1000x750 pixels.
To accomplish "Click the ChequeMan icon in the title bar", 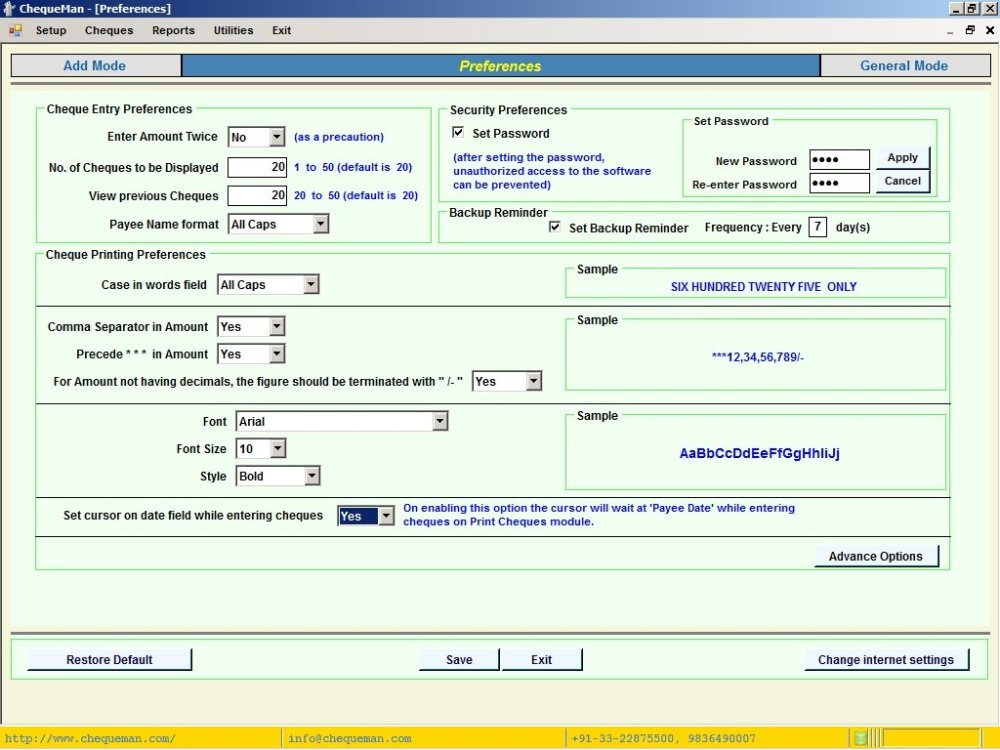I will point(8,8).
